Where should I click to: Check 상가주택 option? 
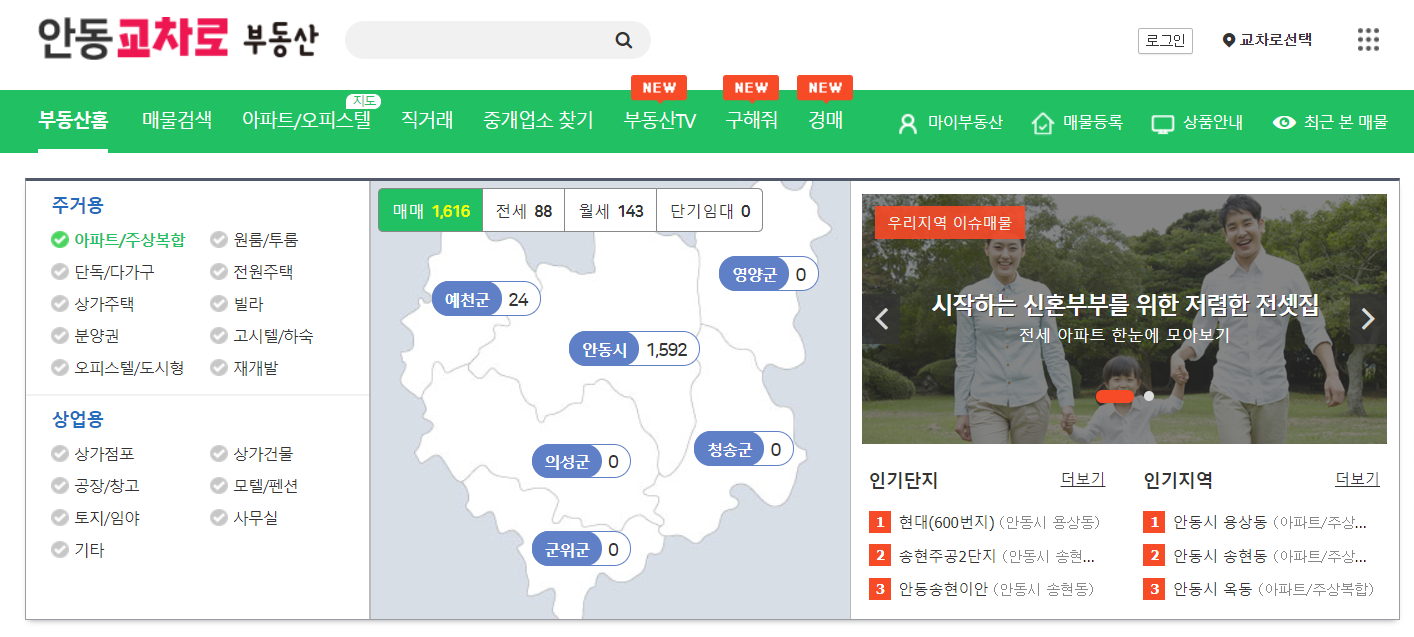click(92, 304)
